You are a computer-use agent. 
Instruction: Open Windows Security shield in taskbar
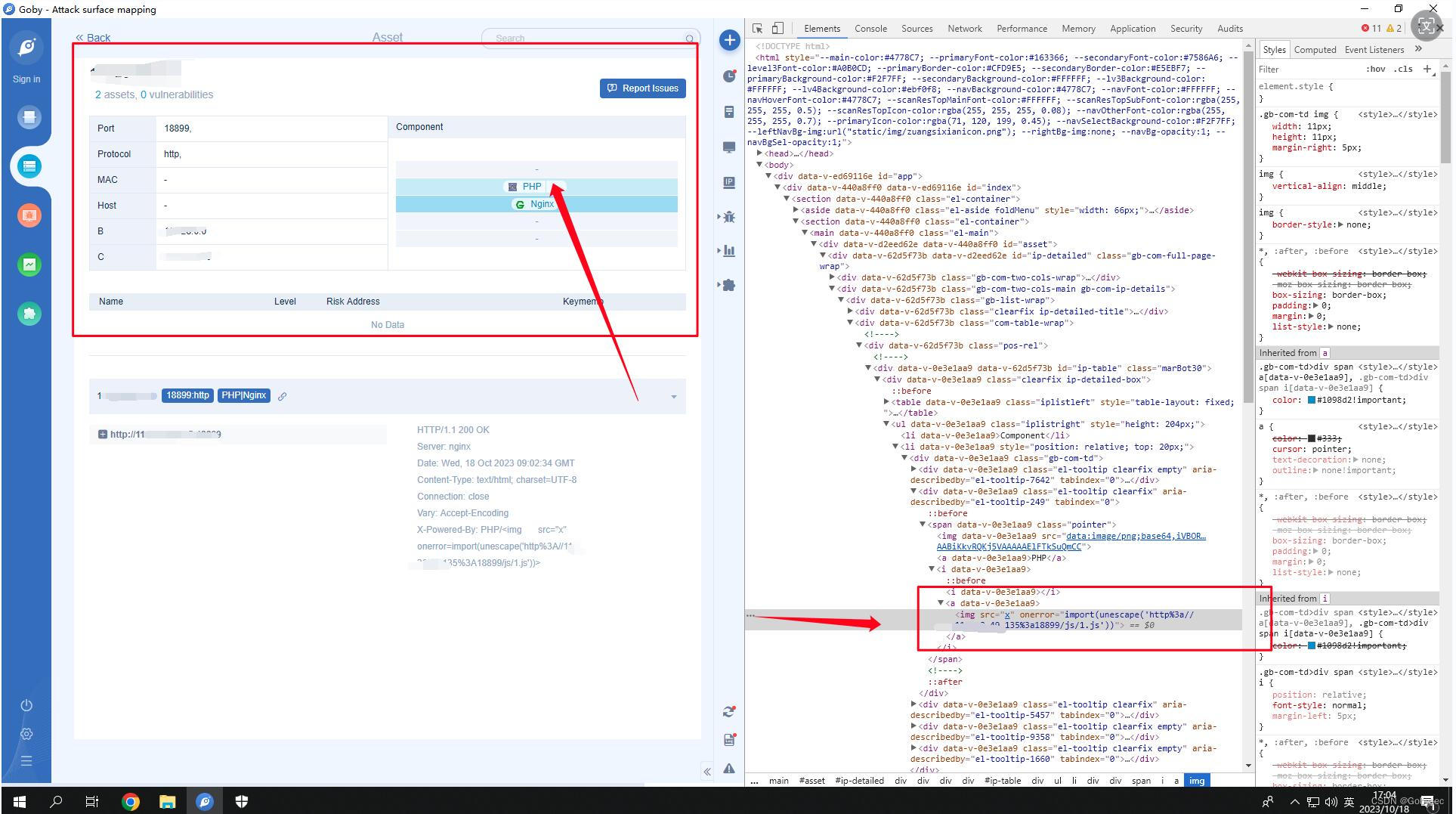coord(242,801)
